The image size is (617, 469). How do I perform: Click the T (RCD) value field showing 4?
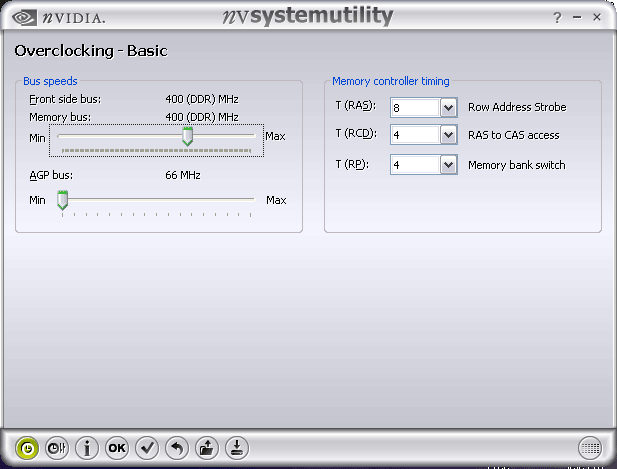coord(415,135)
